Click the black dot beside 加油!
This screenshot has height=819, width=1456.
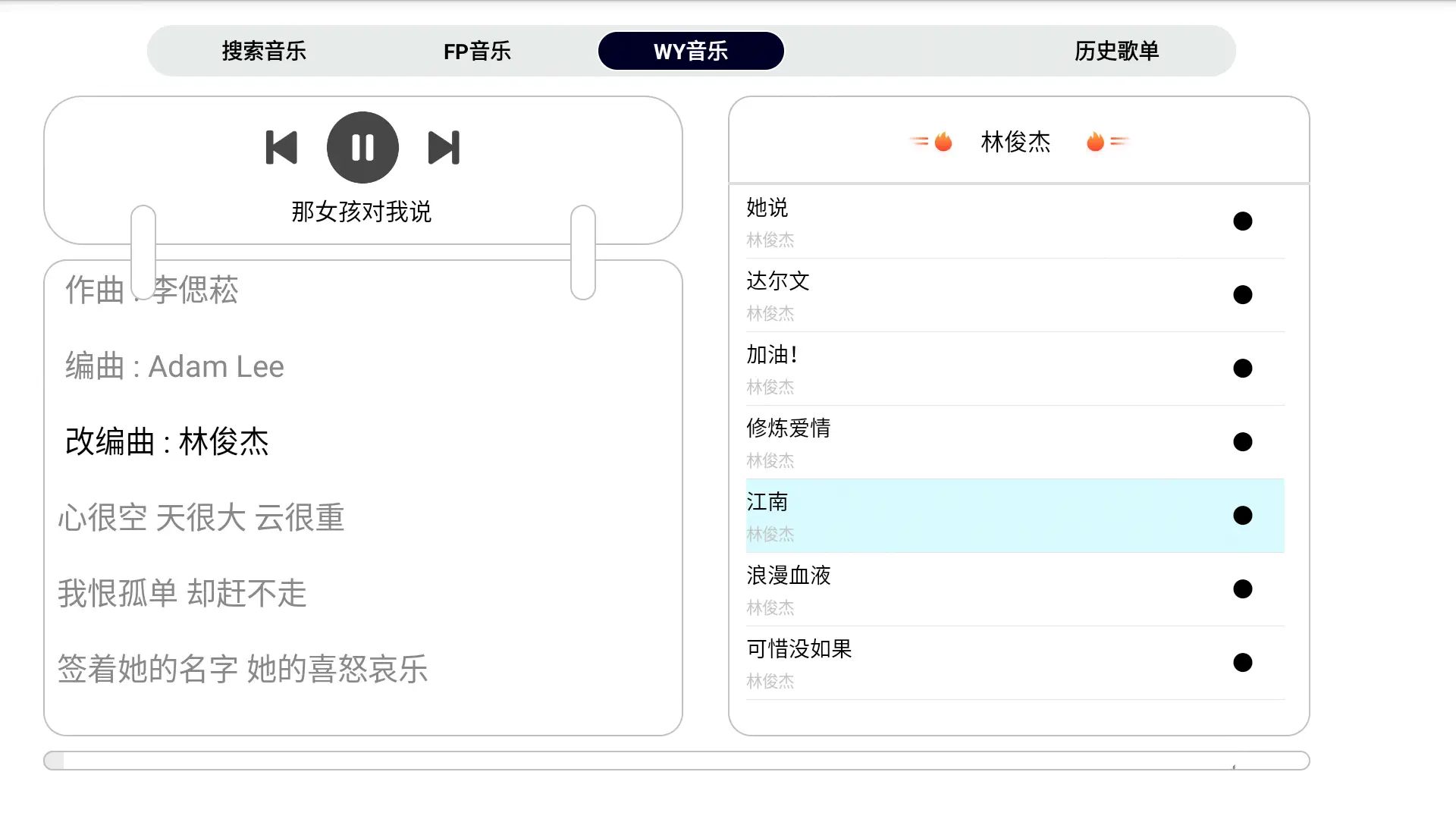click(x=1242, y=368)
